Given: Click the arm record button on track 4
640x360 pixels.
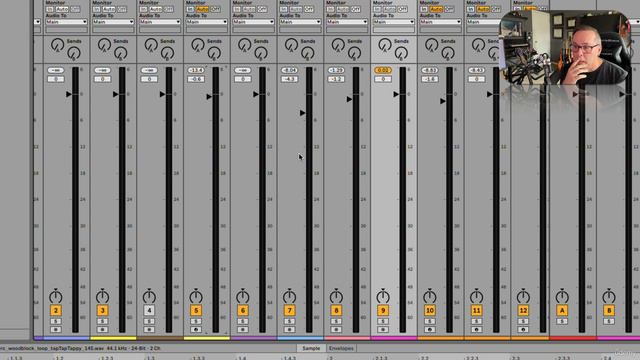Looking at the screenshot, I should click(149, 329).
